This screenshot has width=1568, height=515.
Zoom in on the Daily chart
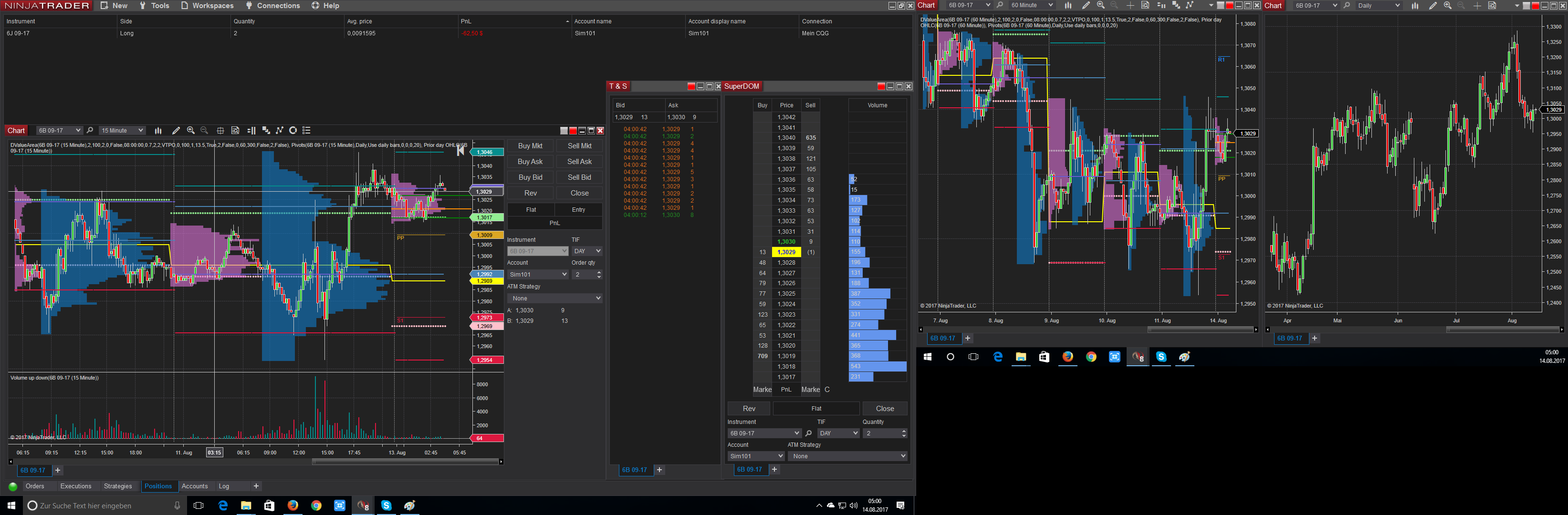[x=1447, y=5]
